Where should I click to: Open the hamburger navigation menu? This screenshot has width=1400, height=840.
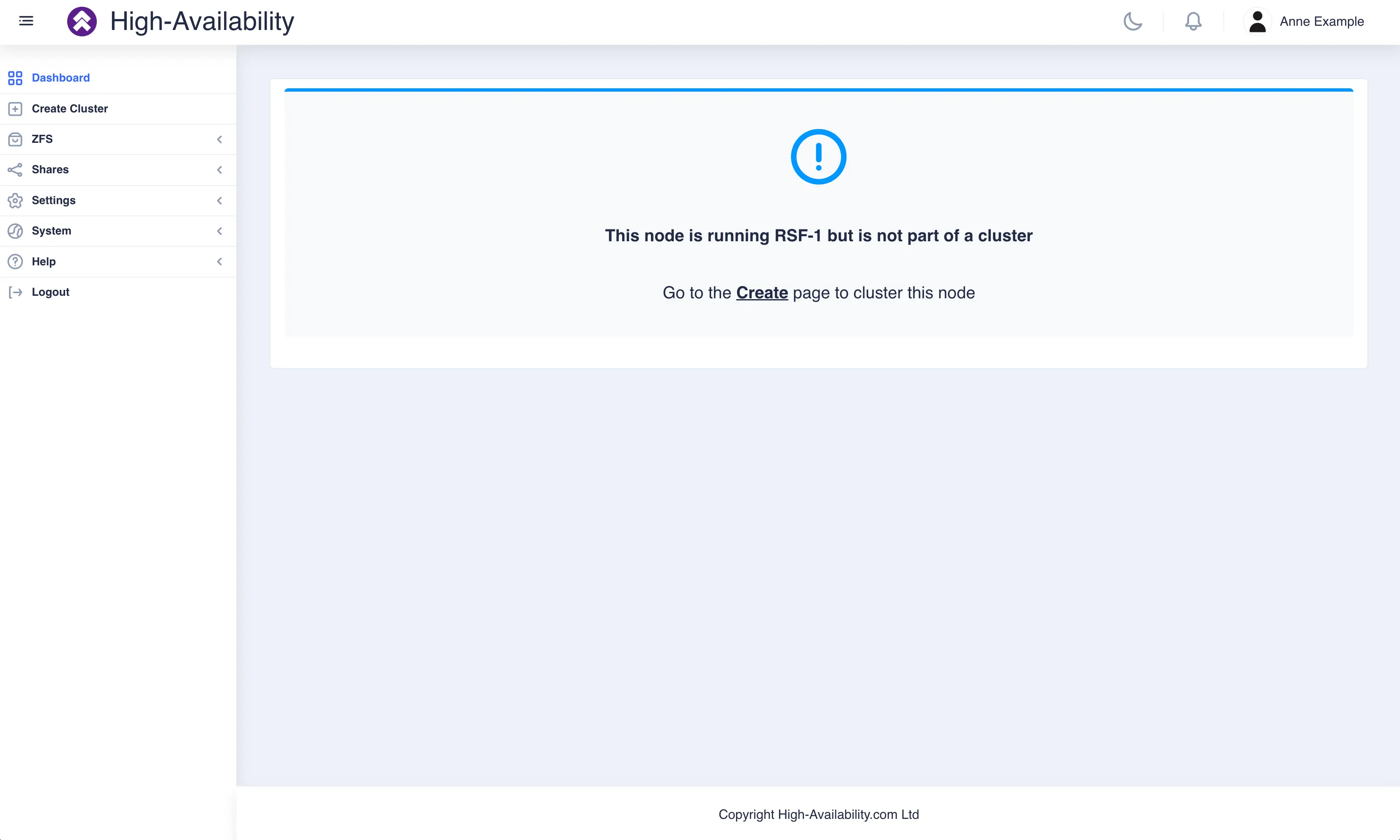(x=26, y=21)
